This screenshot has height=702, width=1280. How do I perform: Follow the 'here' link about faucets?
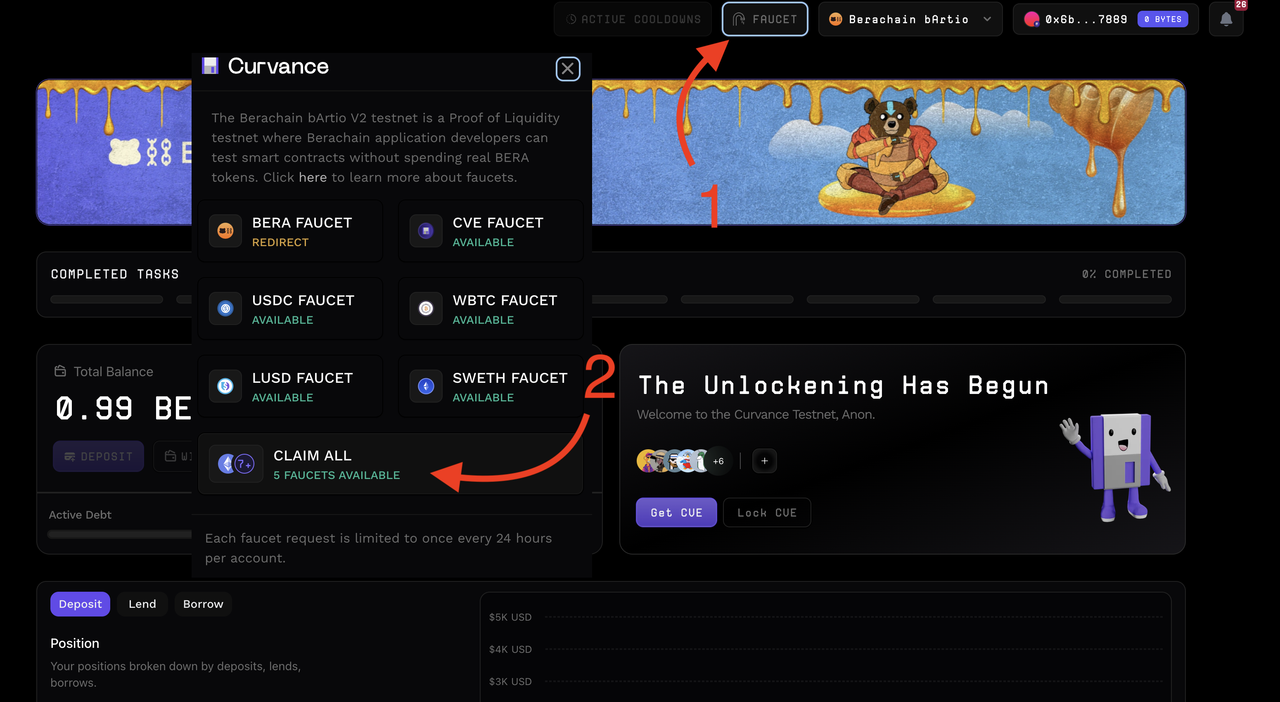coord(313,177)
